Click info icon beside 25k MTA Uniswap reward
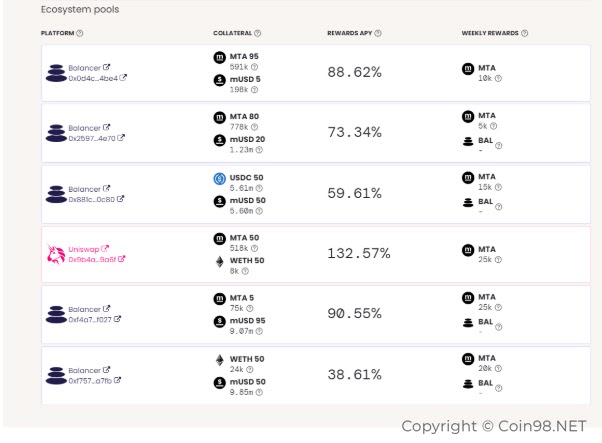This screenshot has height=443, width=602. (x=498, y=260)
